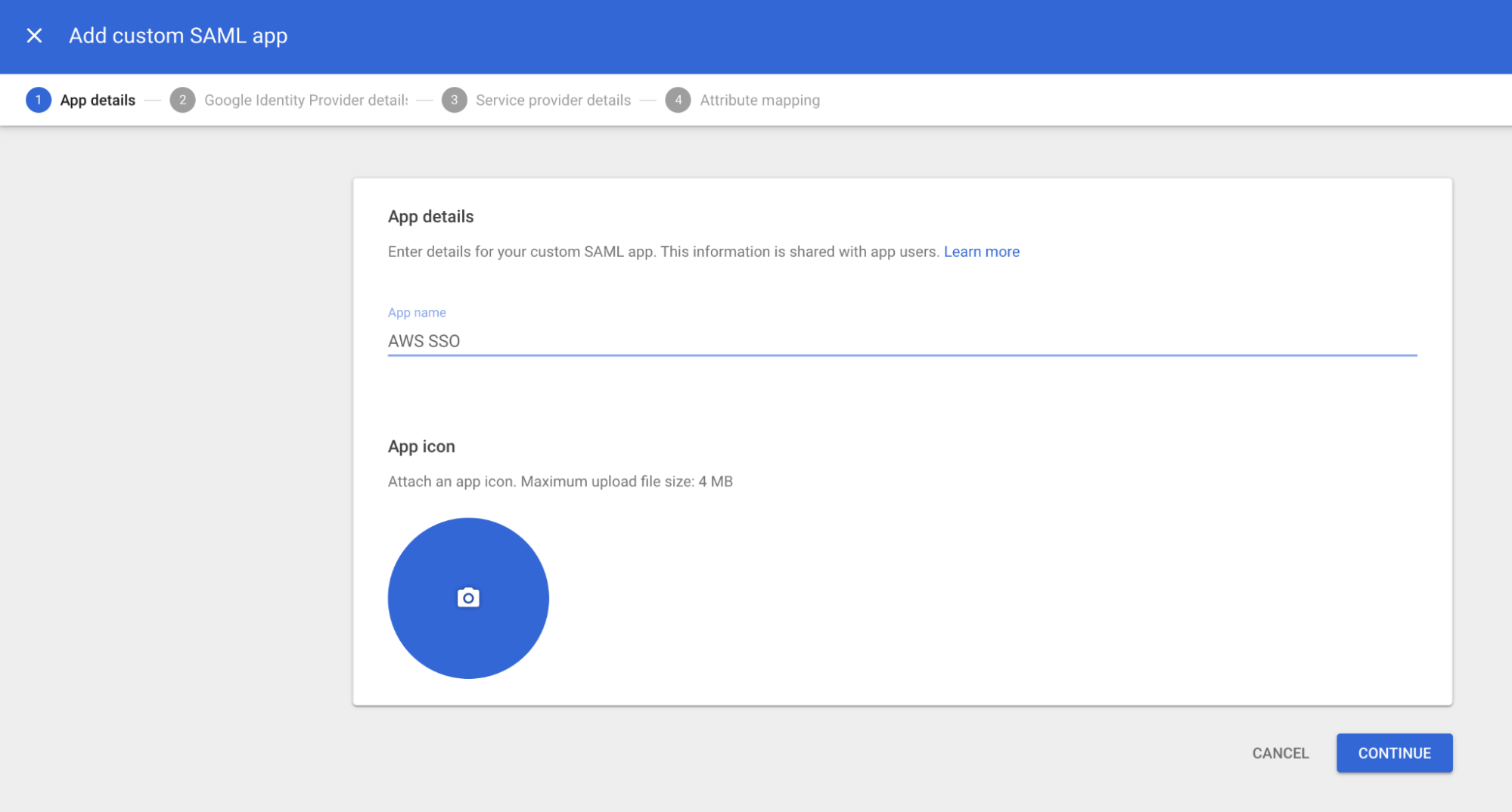Go to Google Identity Provider details step
This screenshot has width=1512, height=812.
point(306,100)
